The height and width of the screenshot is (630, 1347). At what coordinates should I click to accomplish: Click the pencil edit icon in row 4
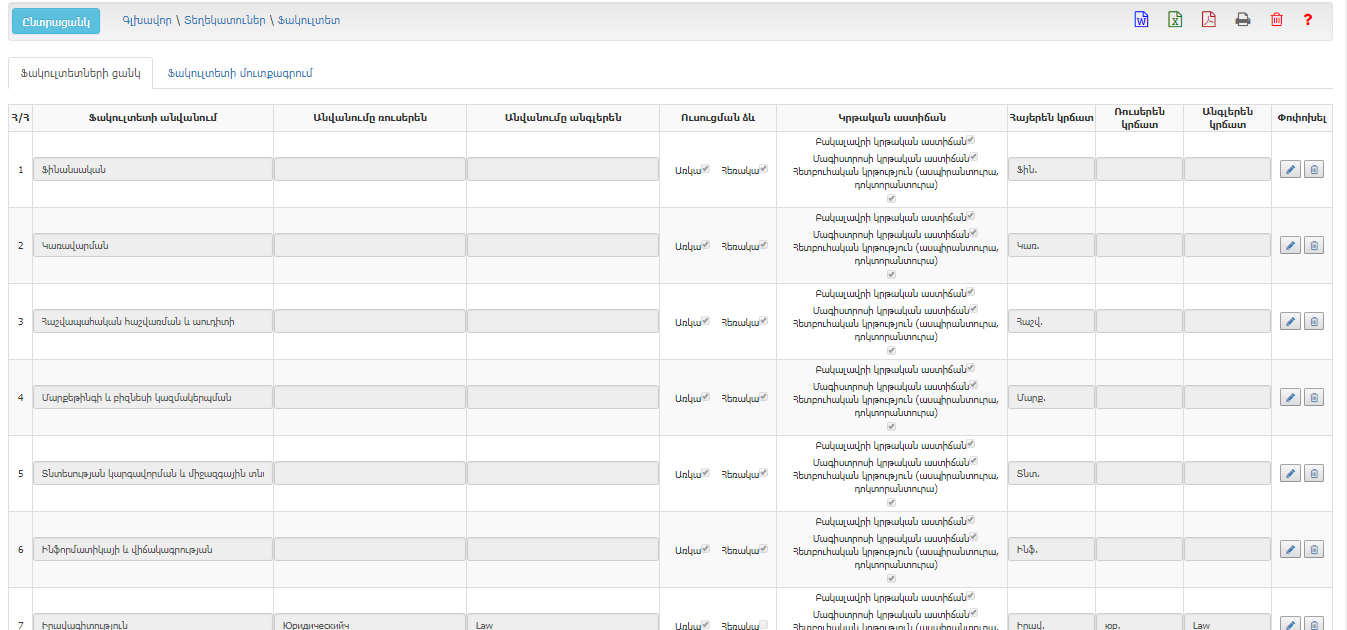(1290, 398)
